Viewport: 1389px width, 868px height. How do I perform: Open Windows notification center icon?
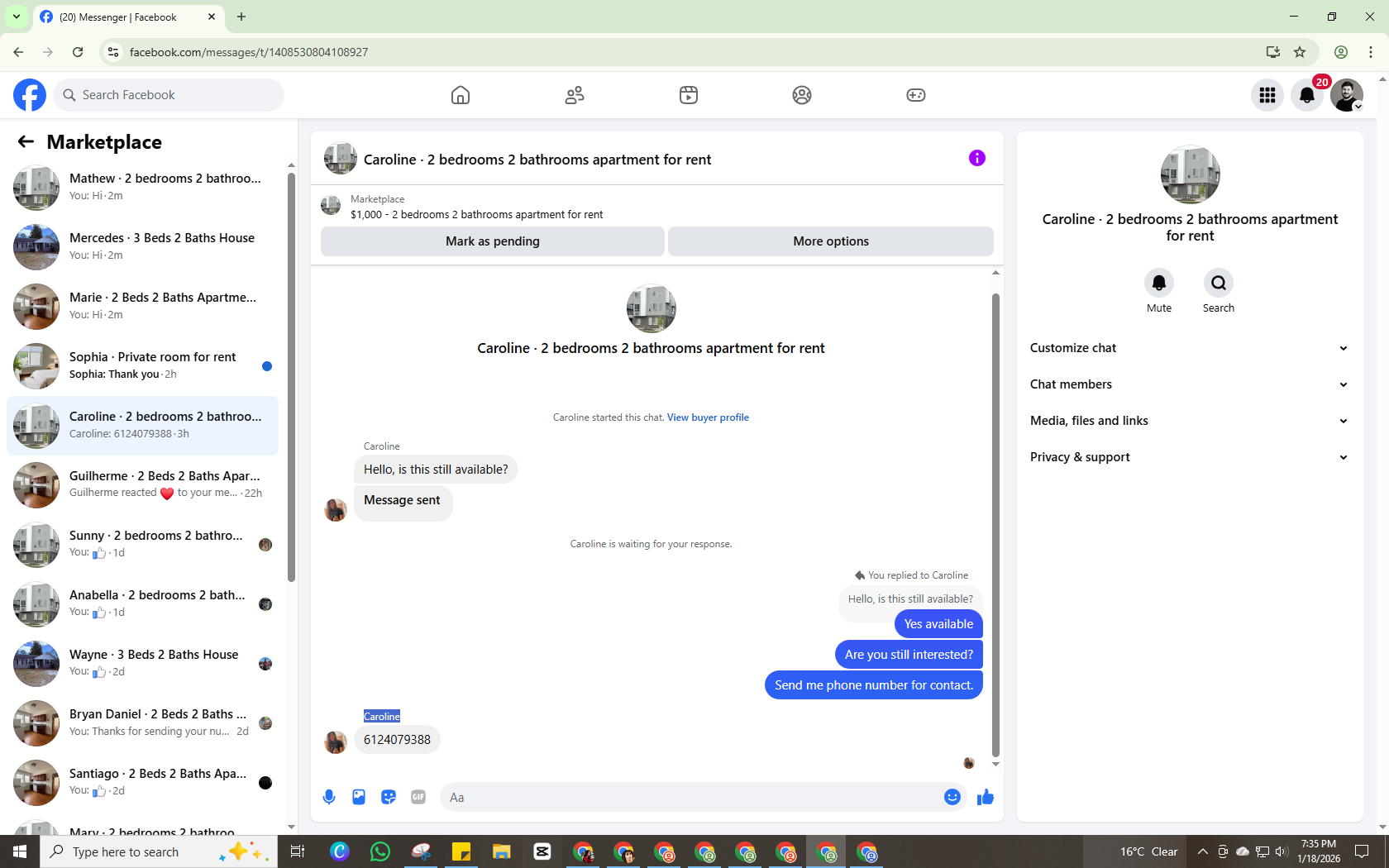(x=1362, y=851)
